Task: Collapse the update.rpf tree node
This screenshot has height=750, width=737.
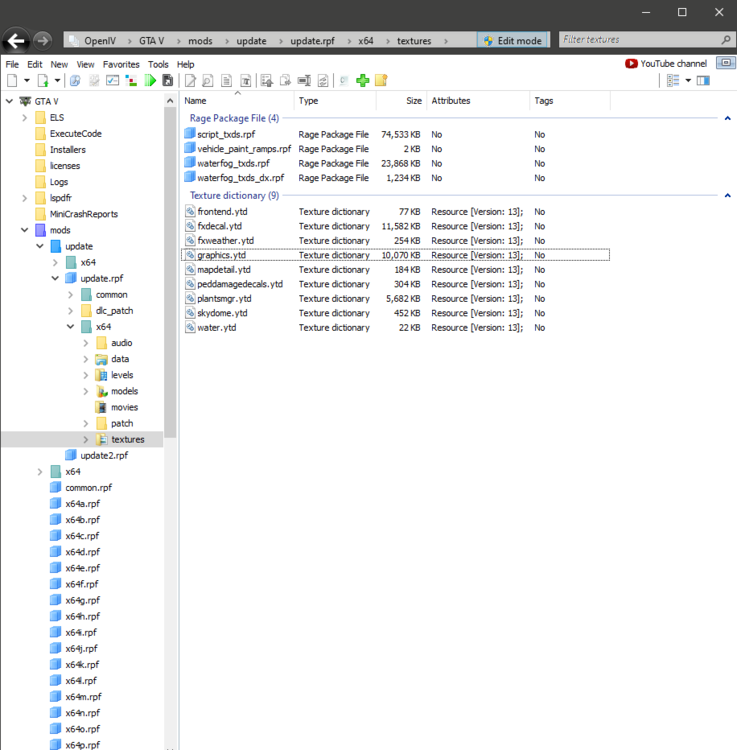Action: pos(55,278)
